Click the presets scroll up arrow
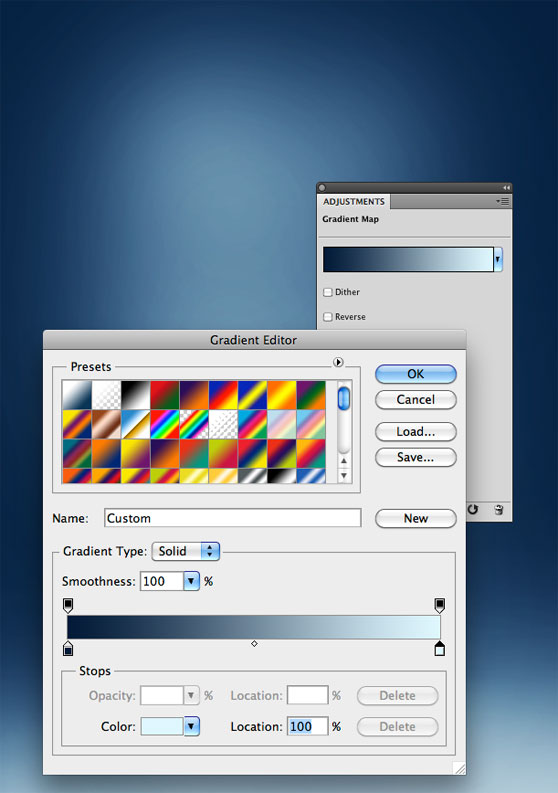Image resolution: width=558 pixels, height=793 pixels. [344, 461]
